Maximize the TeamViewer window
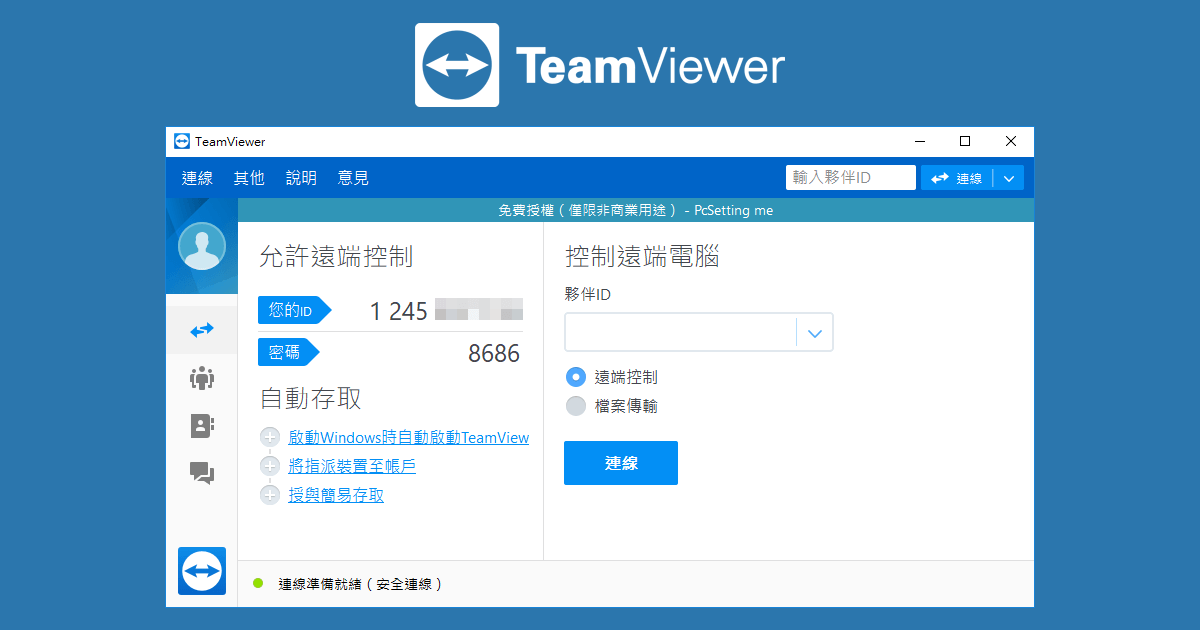The image size is (1200, 630). (965, 141)
